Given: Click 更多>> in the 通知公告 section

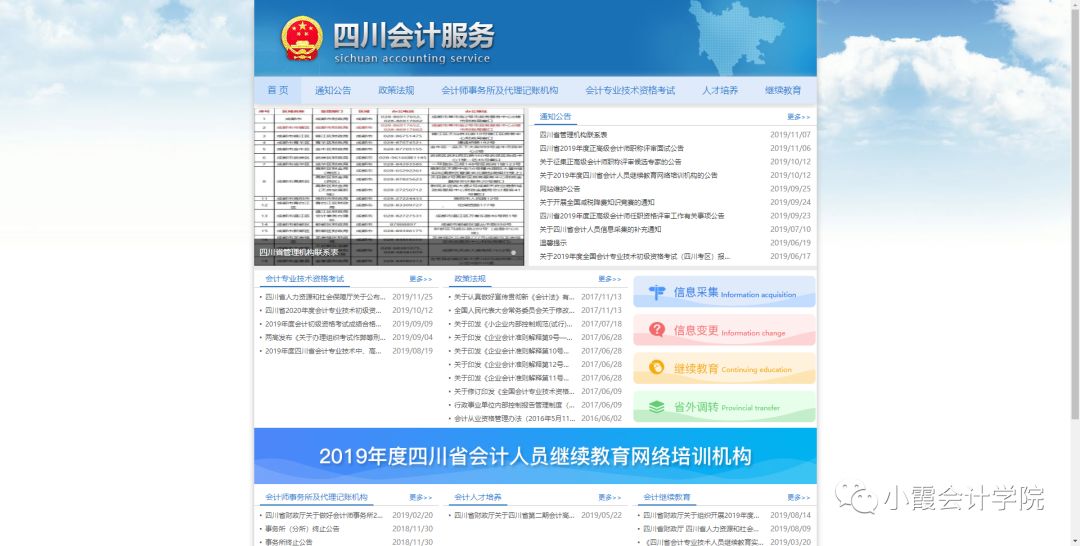Looking at the screenshot, I should tap(798, 117).
